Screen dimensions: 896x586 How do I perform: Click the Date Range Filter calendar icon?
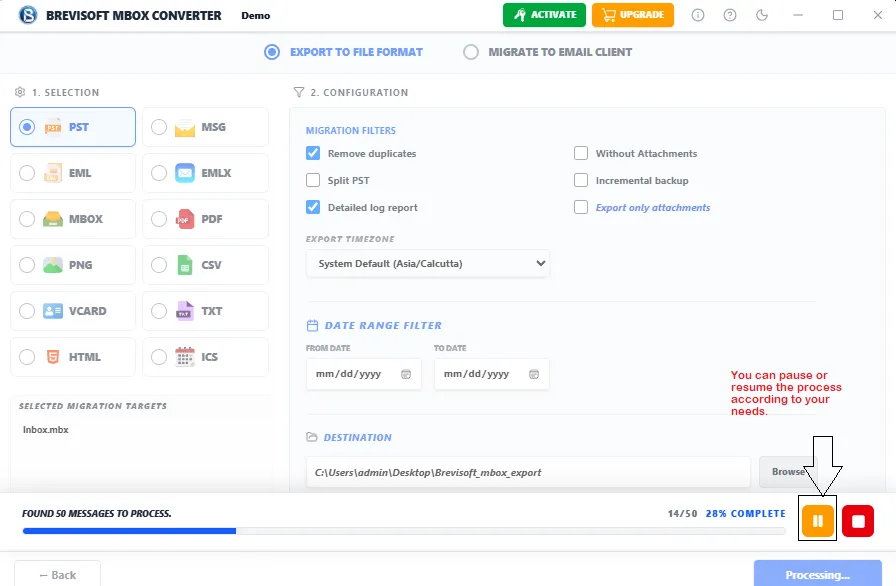pyautogui.click(x=312, y=326)
